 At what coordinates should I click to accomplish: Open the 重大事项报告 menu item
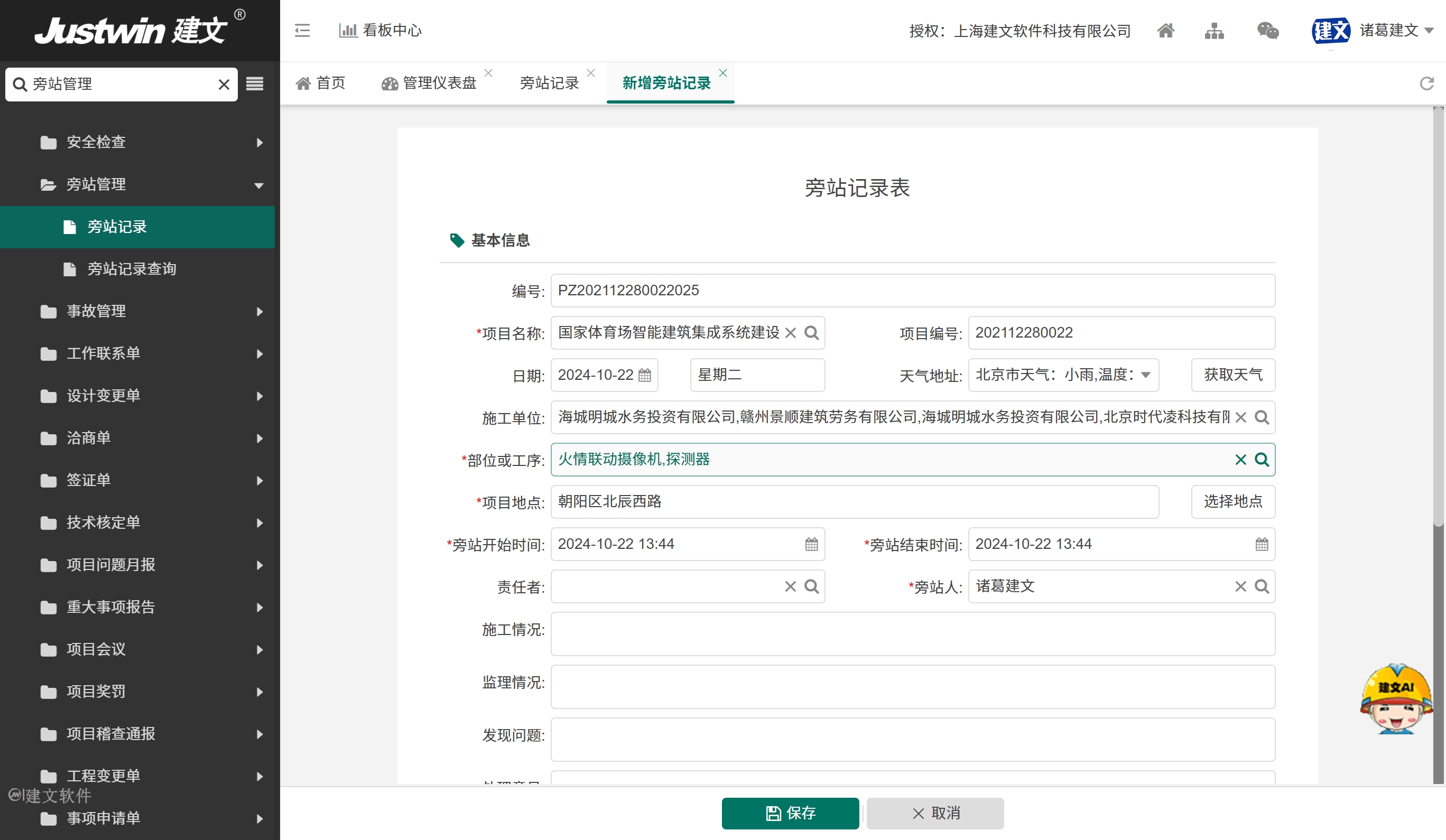pos(138,607)
